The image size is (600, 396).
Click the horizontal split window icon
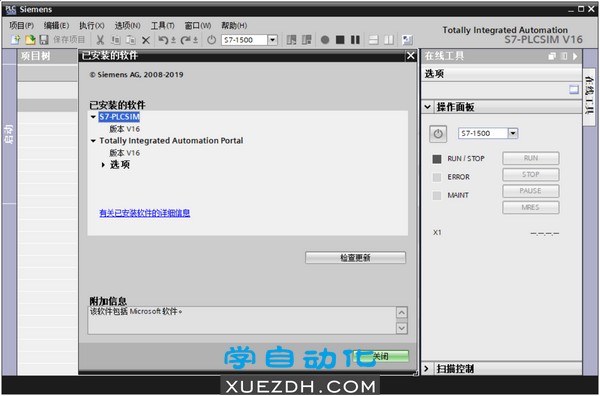click(374, 40)
